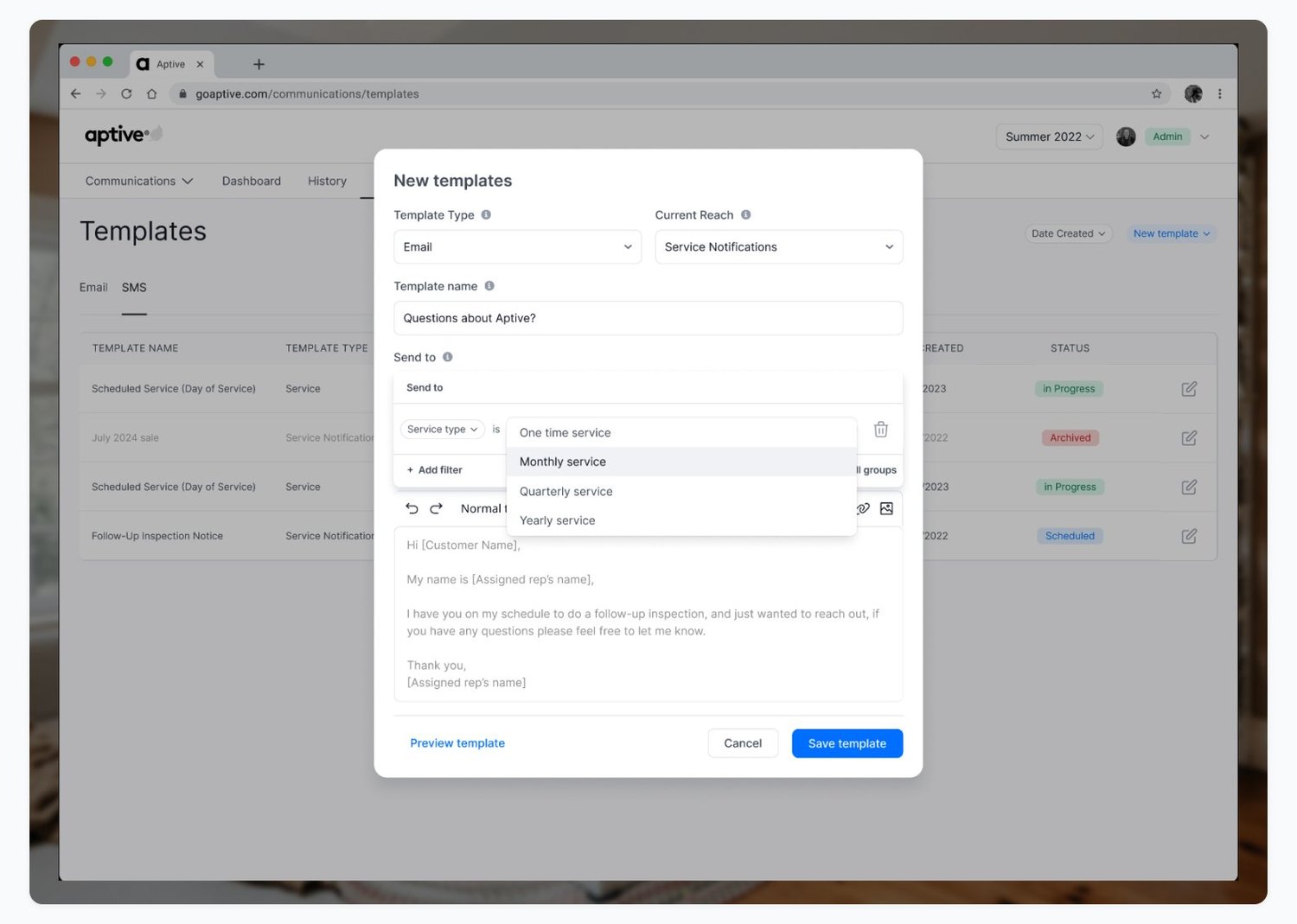Viewport: 1297px width, 924px height.
Task: Click Save template button
Action: (847, 743)
